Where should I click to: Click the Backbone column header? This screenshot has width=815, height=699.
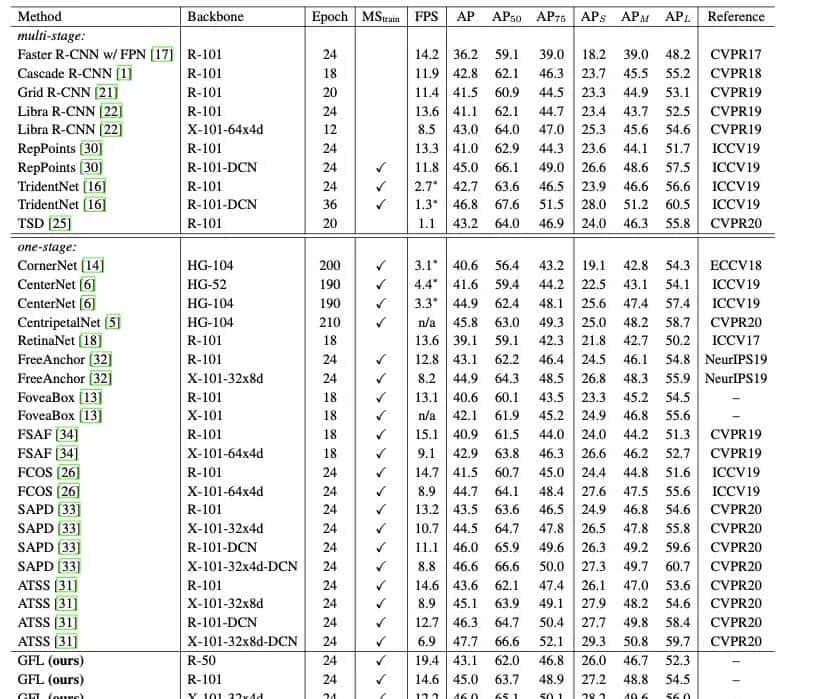(x=215, y=16)
